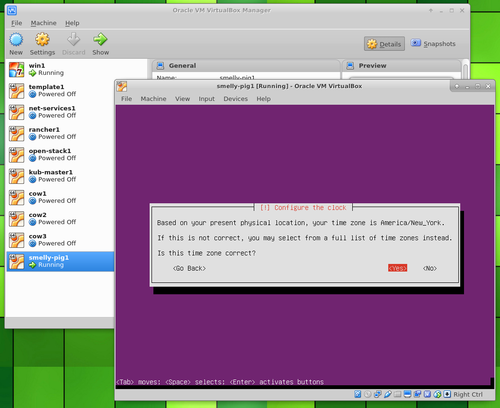Click the green Show arrow icon

(x=100, y=40)
